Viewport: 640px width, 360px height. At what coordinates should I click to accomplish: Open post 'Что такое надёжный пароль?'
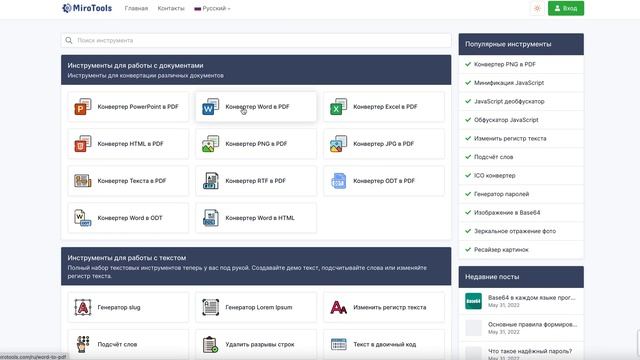point(530,351)
